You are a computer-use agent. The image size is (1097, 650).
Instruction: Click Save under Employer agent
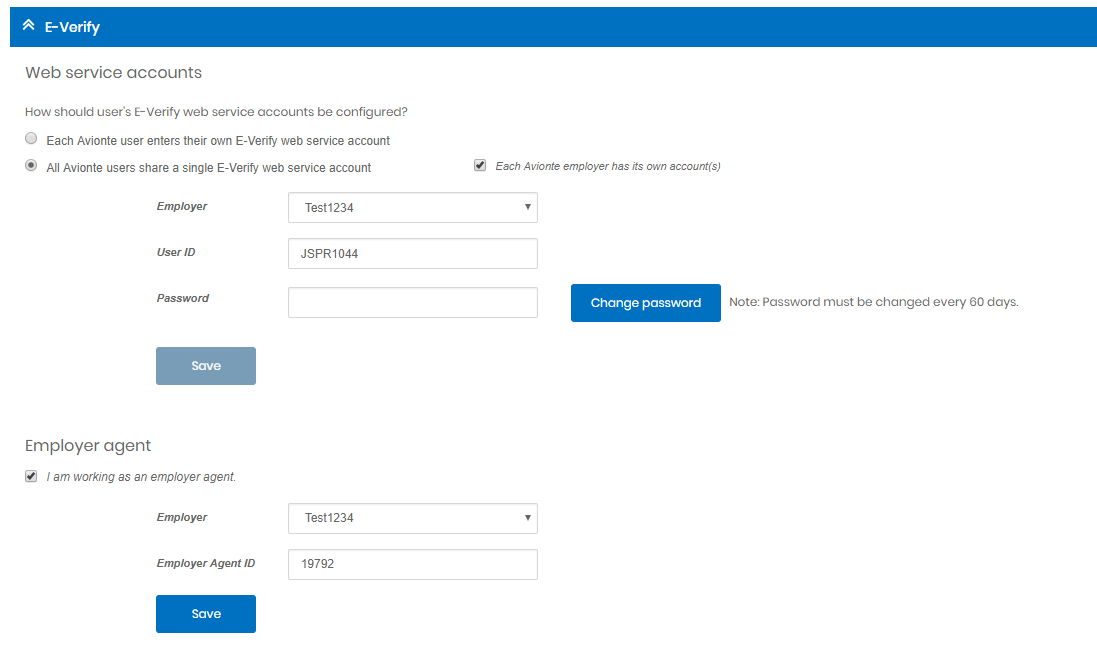point(206,614)
